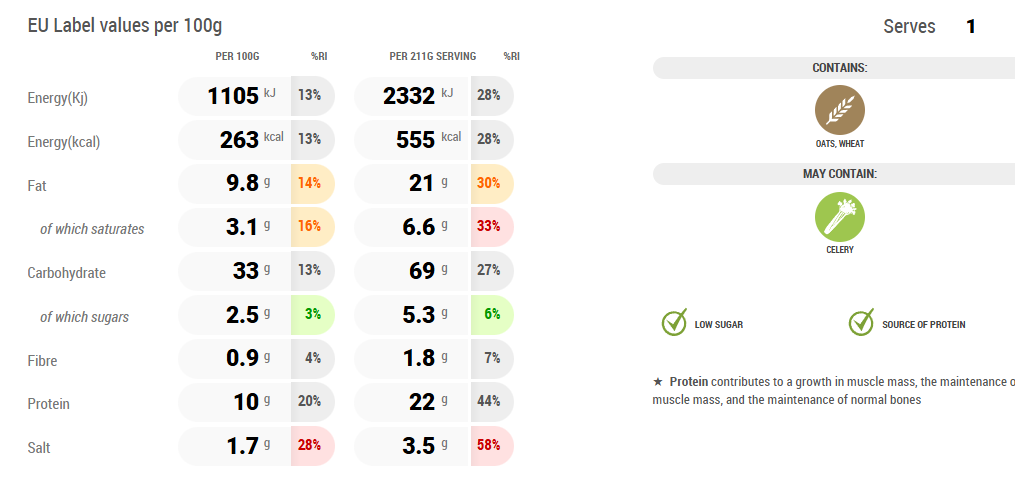Click the star beside the Protein claim
This screenshot has width=1023, height=499.
coord(657,382)
